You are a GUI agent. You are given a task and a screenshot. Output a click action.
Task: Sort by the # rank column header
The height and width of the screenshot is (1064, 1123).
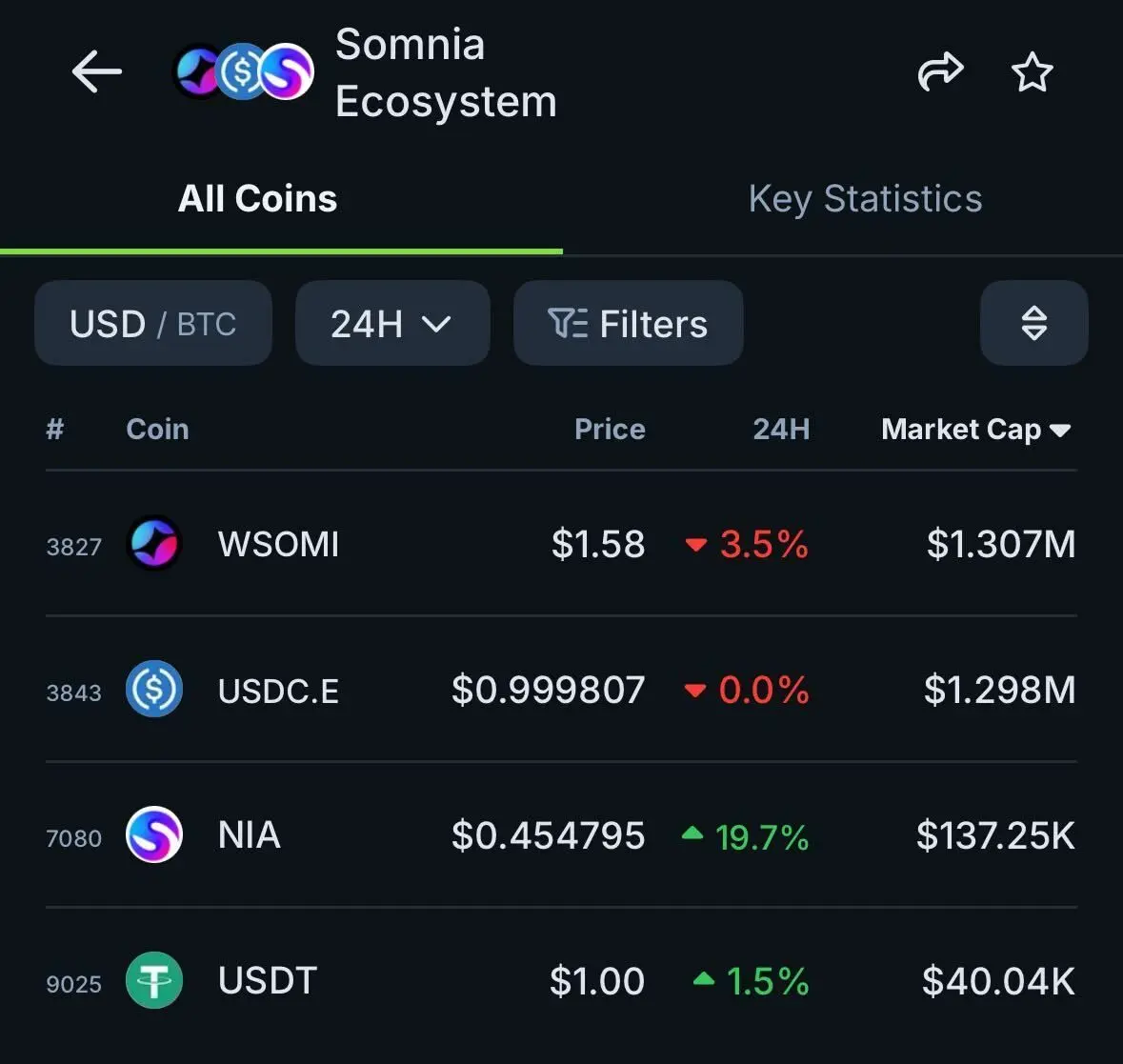[x=55, y=430]
